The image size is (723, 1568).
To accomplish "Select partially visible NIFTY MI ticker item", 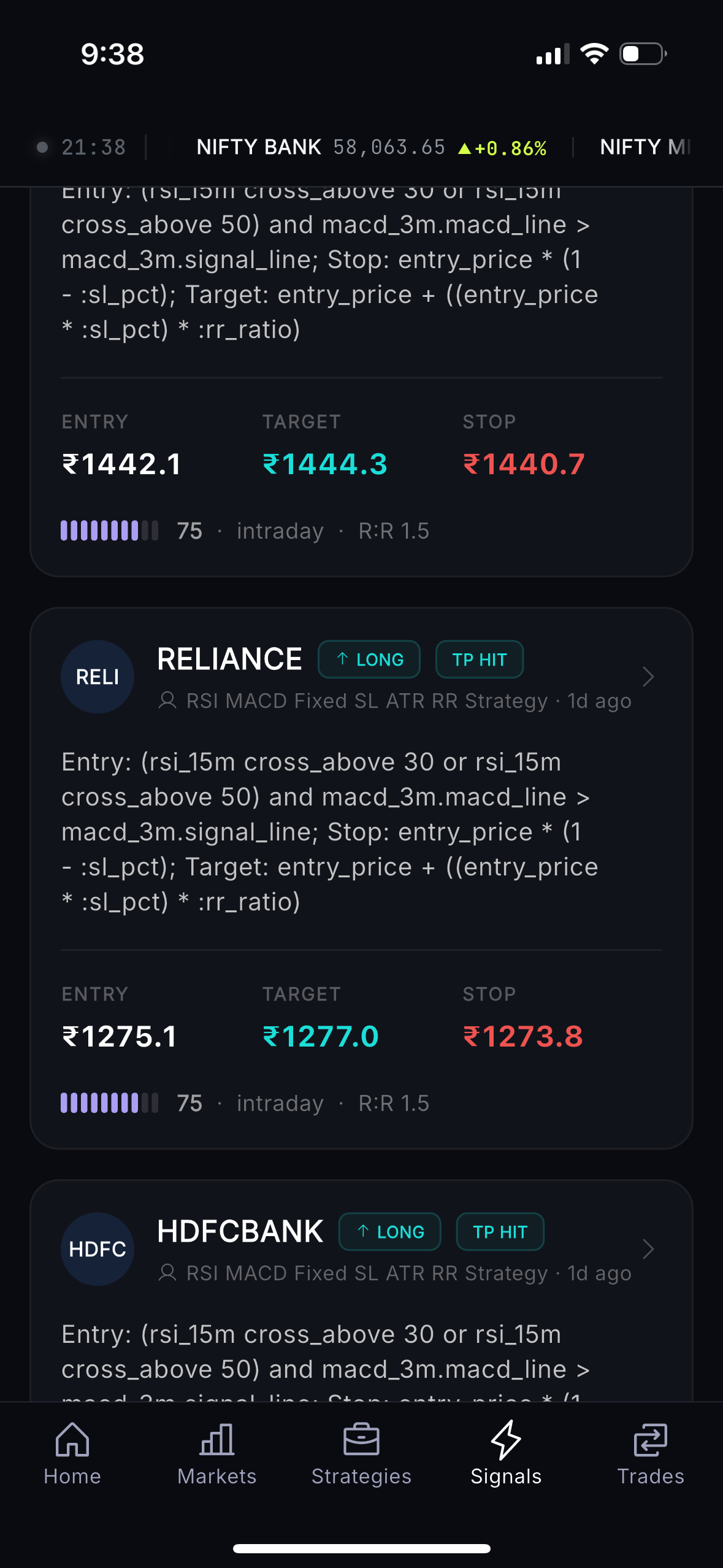I will pos(645,147).
